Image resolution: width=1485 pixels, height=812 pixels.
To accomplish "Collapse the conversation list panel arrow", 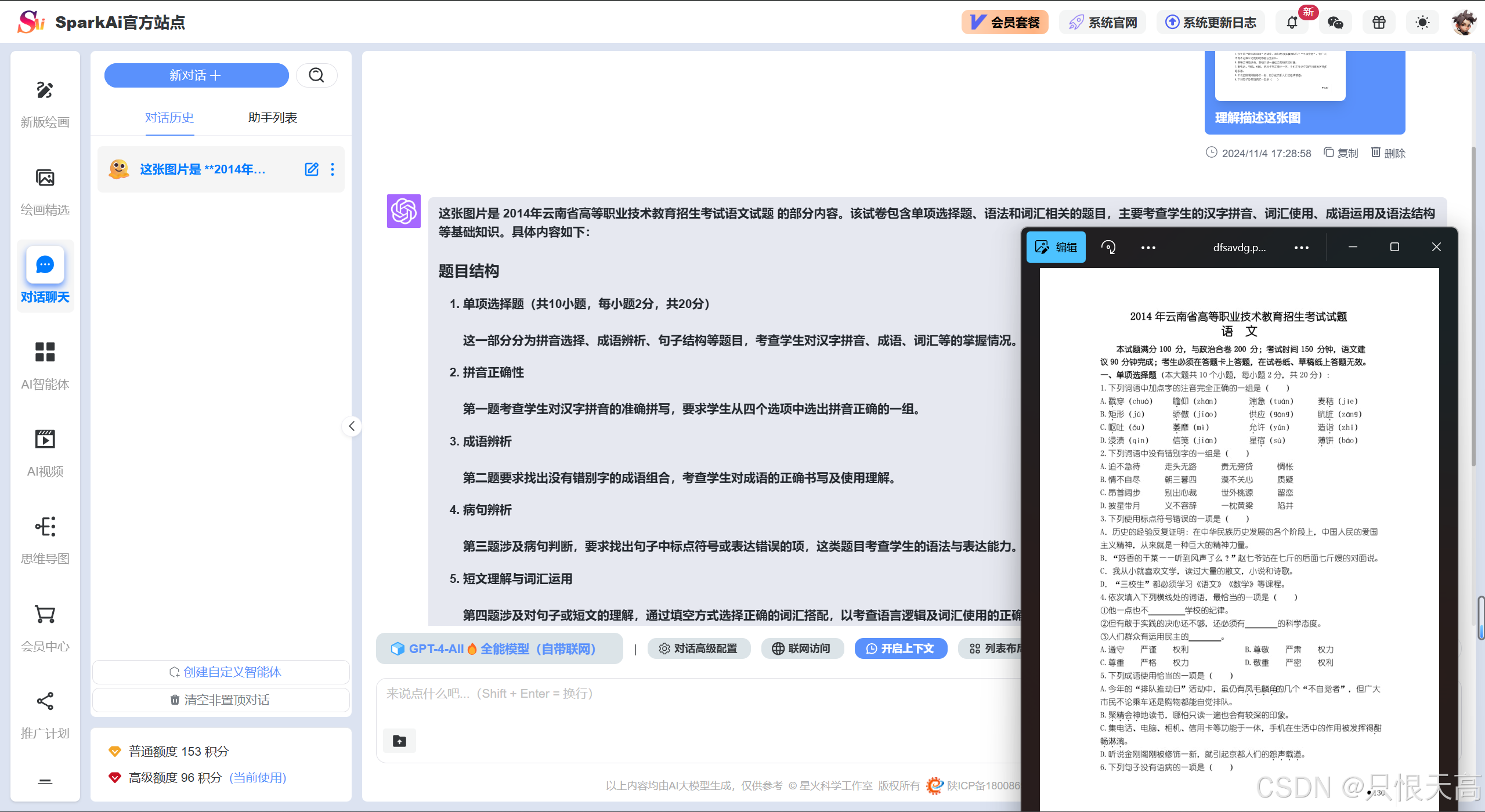I will 352,426.
